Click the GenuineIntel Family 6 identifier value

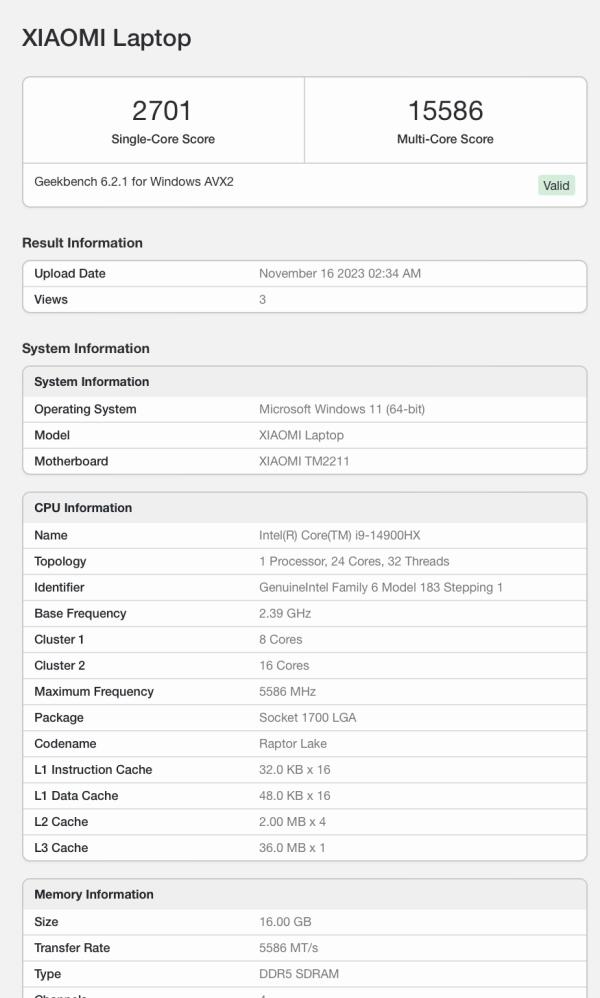tap(380, 587)
